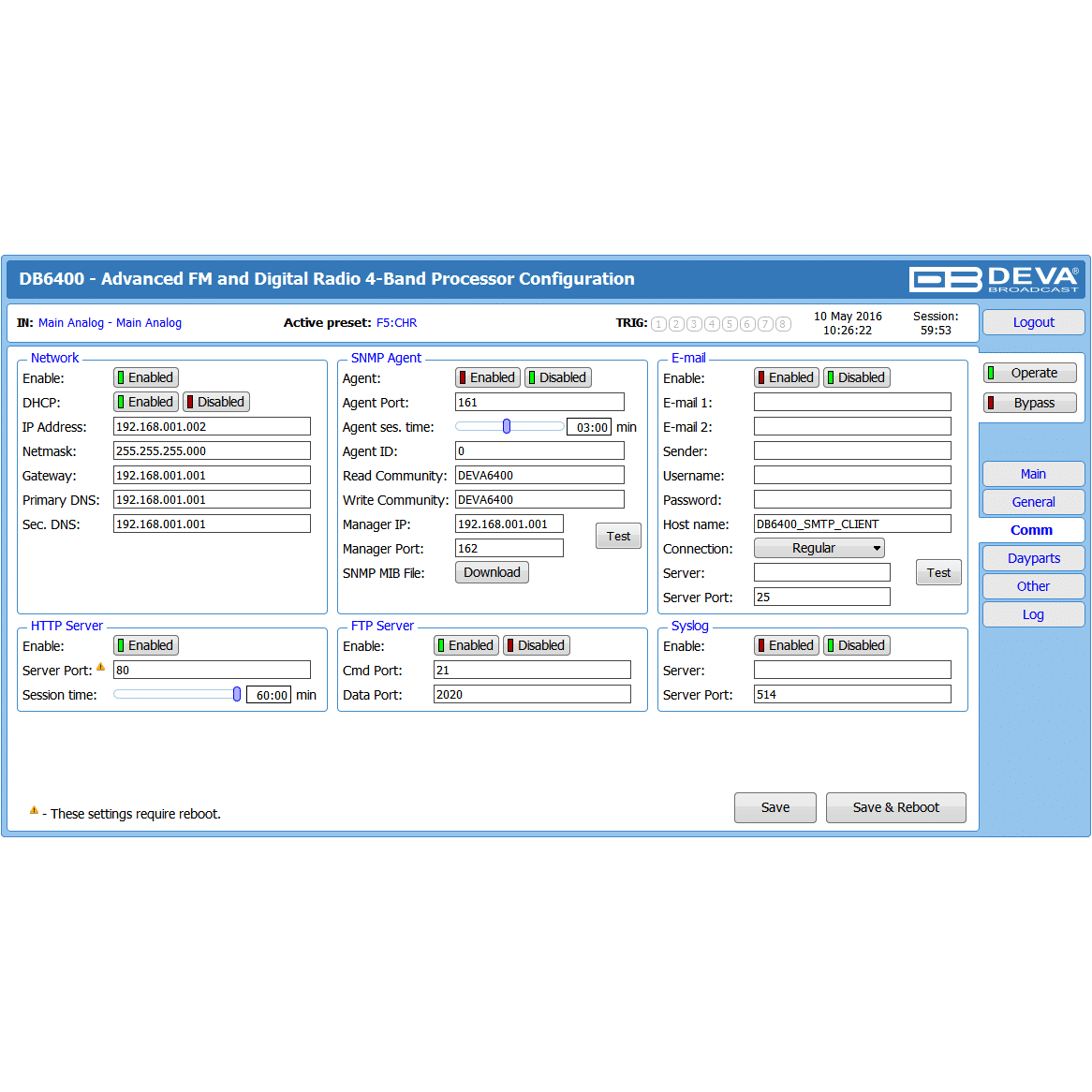1092x1092 pixels.
Task: Click trigger indicator 8
Action: point(783,324)
